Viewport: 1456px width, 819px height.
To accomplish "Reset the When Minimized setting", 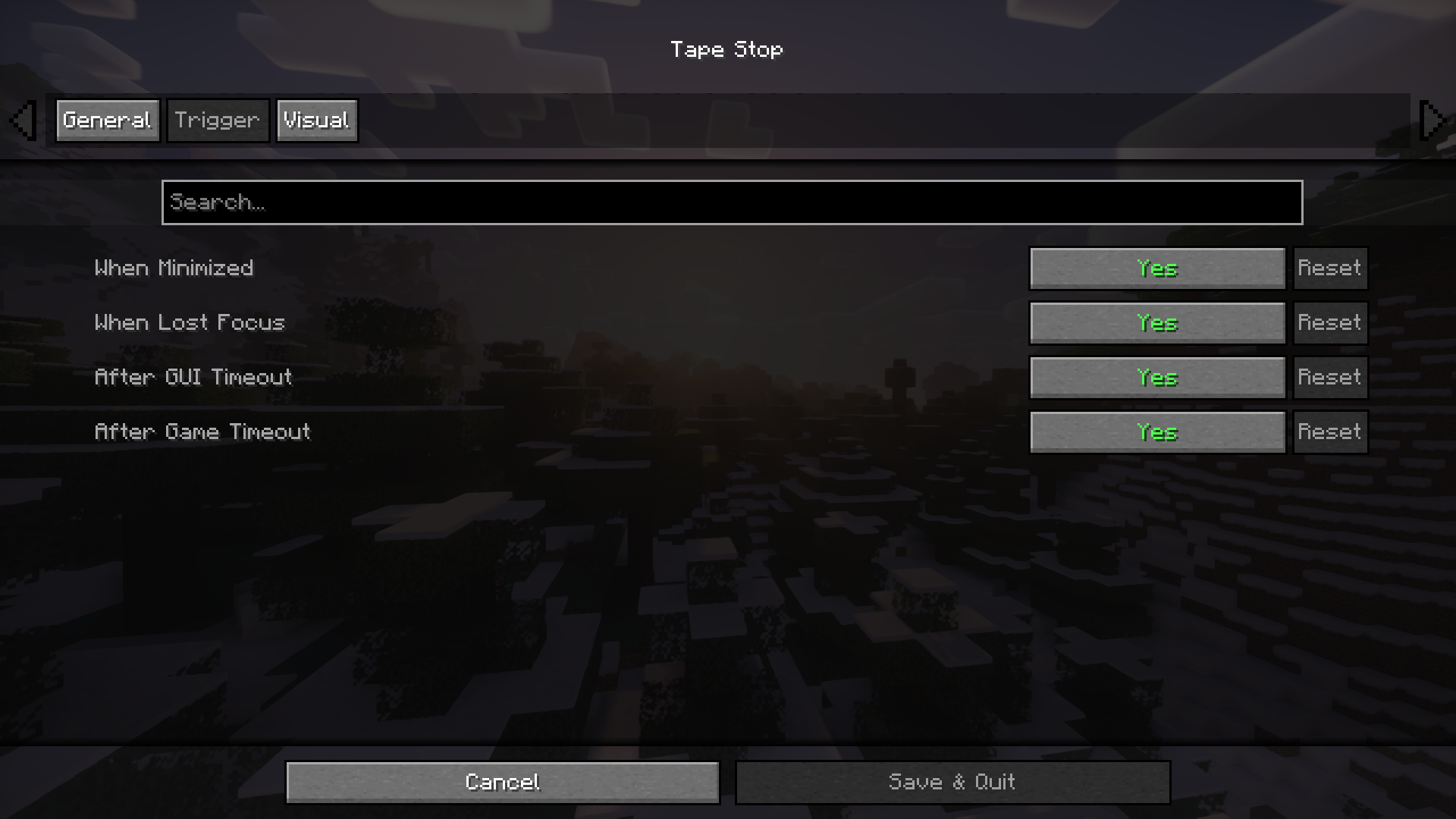I will tap(1330, 268).
